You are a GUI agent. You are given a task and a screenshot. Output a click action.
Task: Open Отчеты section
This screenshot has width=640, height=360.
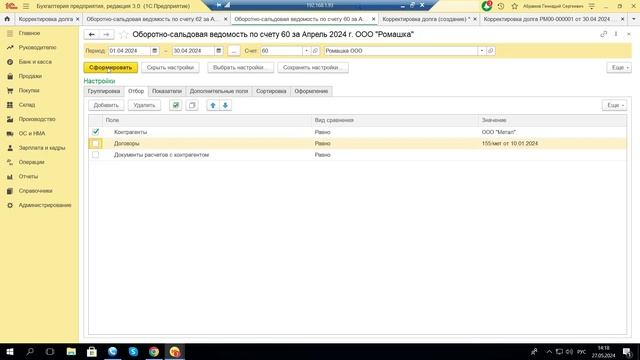[x=28, y=176]
